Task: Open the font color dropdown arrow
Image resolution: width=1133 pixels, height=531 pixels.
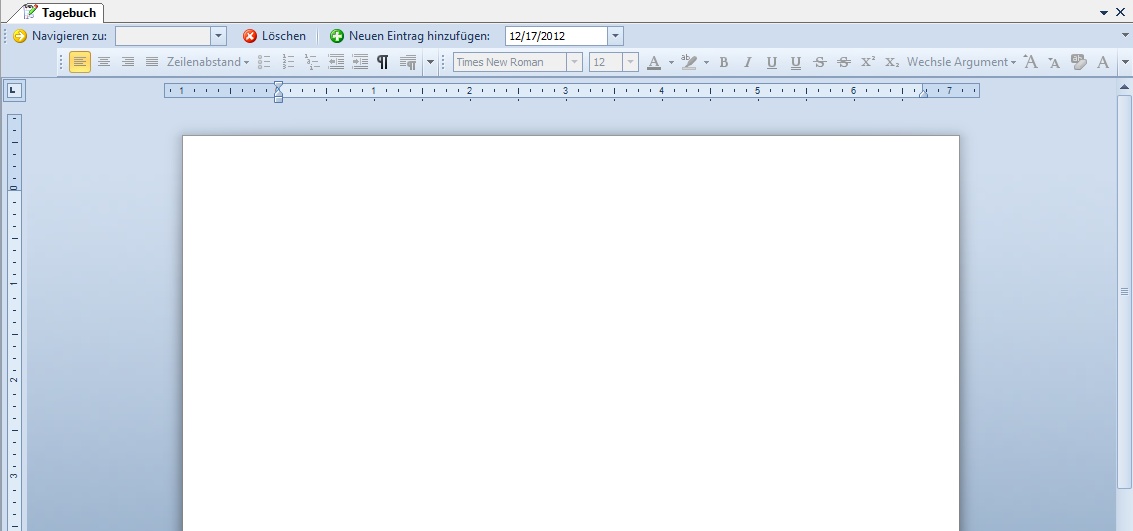Action: 671,62
